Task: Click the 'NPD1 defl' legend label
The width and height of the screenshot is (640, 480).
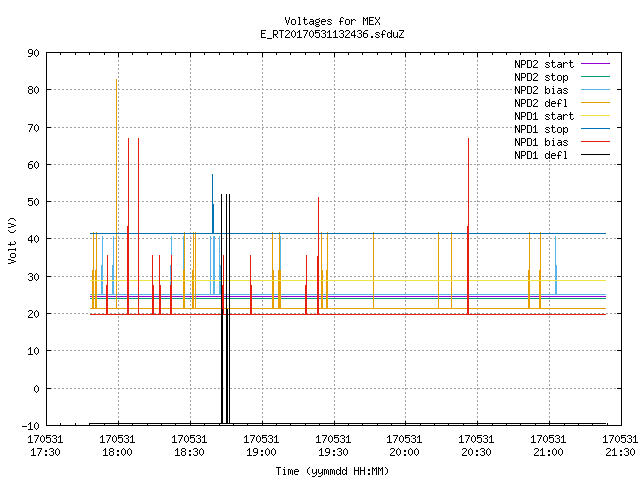Action: pyautogui.click(x=541, y=155)
